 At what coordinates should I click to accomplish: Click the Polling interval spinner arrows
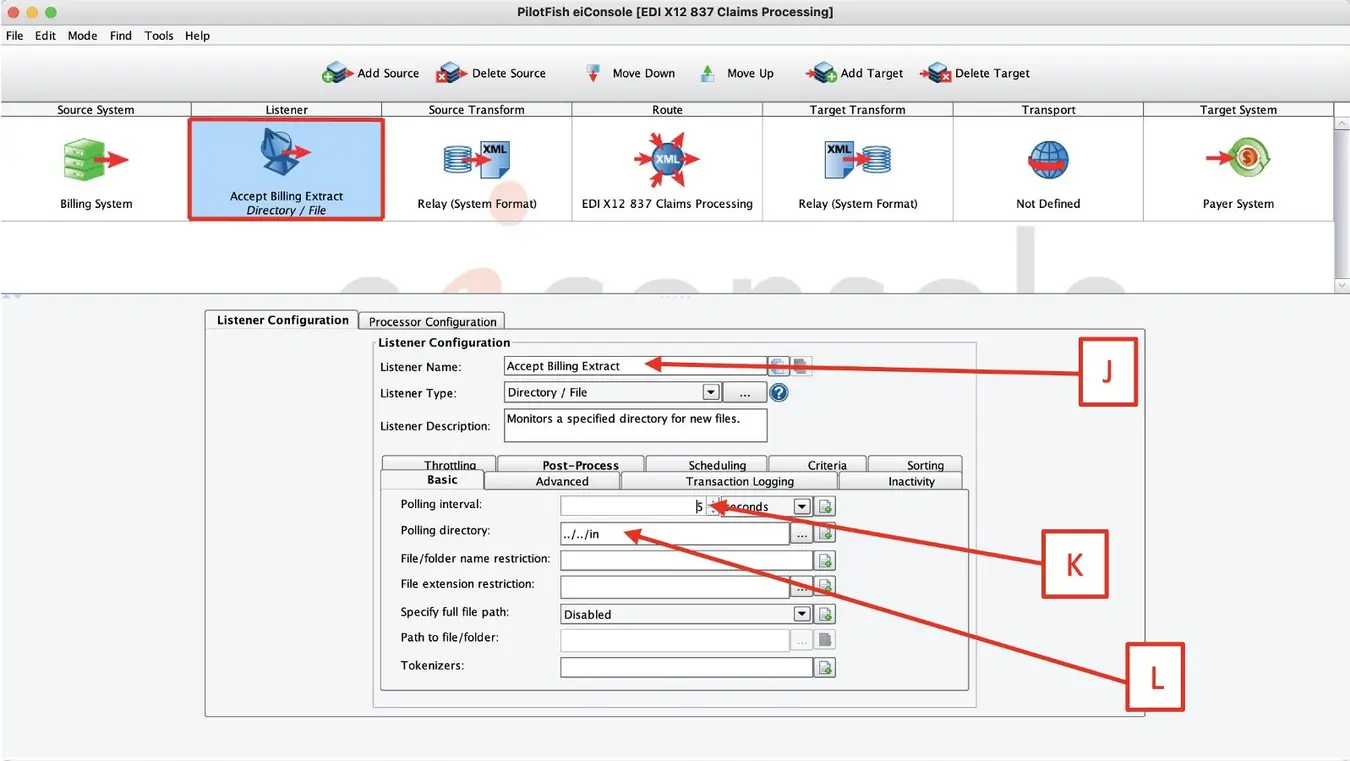[712, 507]
